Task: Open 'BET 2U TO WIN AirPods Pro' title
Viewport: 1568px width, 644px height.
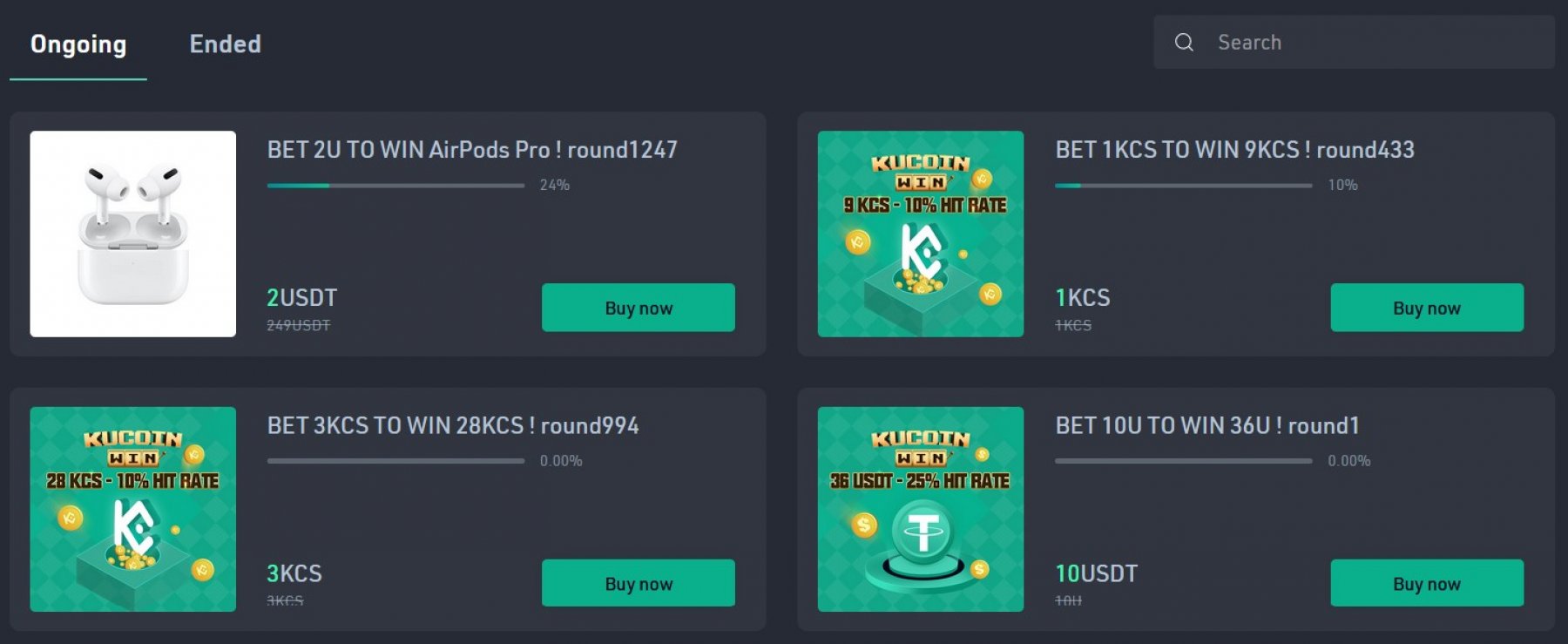Action: point(471,150)
